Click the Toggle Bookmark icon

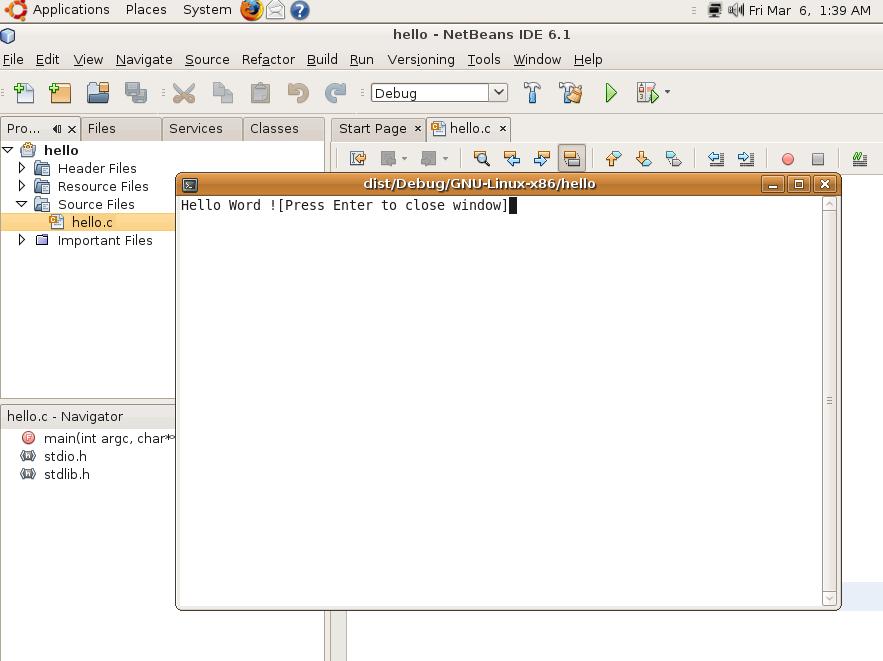coord(674,159)
